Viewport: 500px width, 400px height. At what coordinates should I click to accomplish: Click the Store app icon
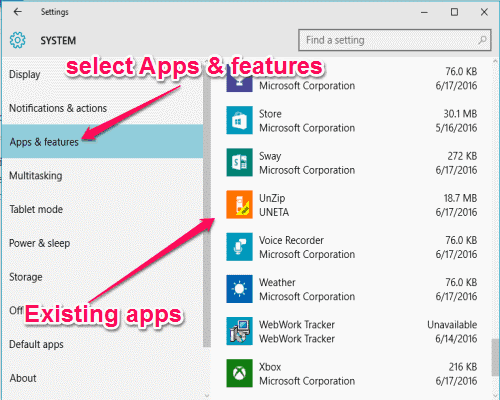[x=239, y=120]
